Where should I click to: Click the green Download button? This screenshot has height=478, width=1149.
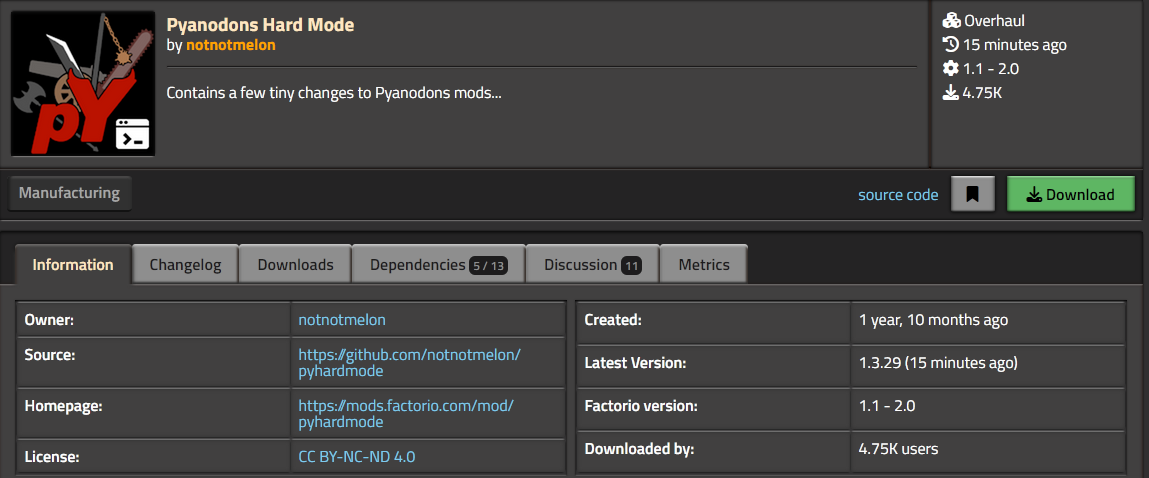click(x=1071, y=194)
